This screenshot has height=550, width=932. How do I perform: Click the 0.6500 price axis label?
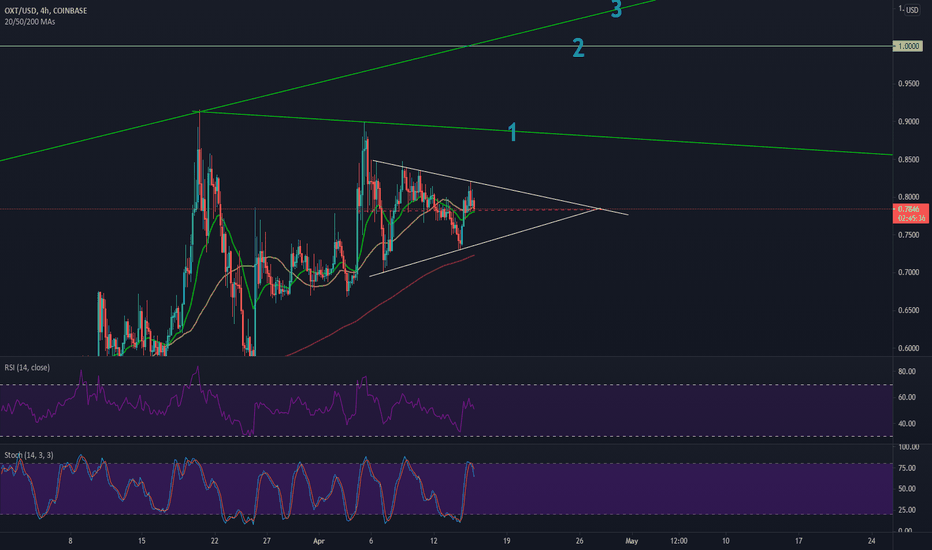908,310
